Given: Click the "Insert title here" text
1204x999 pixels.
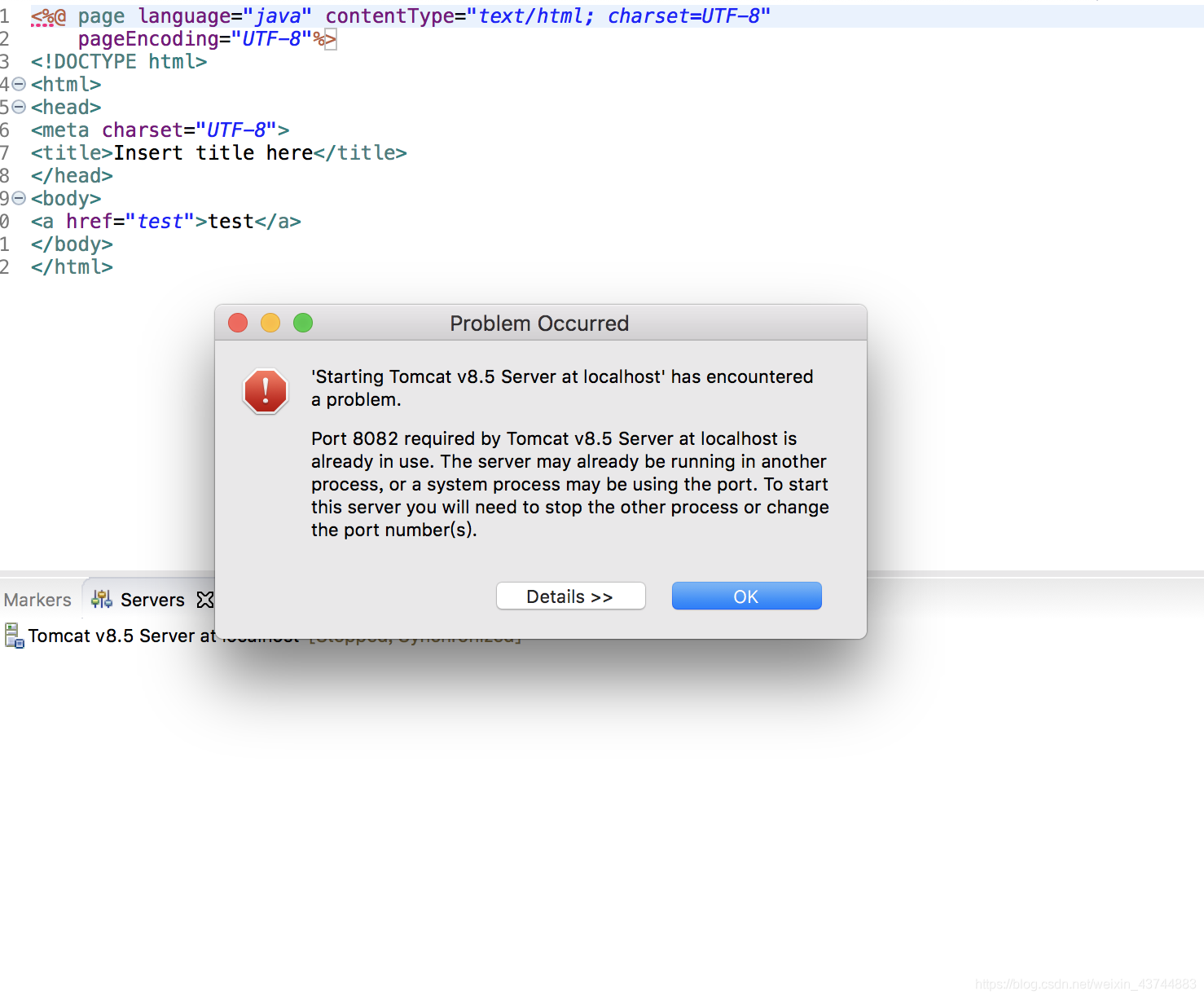Looking at the screenshot, I should pos(213,152).
